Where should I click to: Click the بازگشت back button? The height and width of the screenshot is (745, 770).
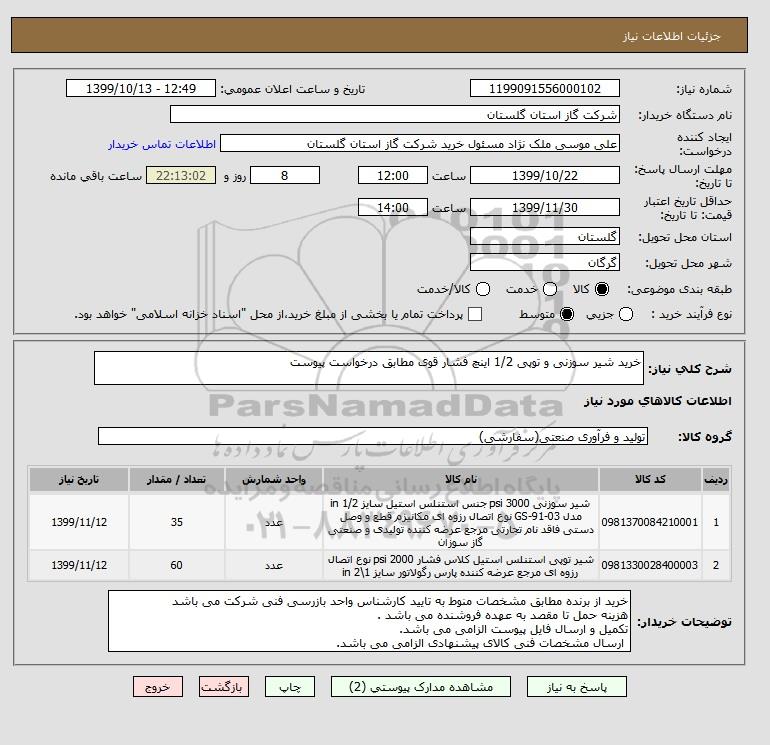[223, 687]
